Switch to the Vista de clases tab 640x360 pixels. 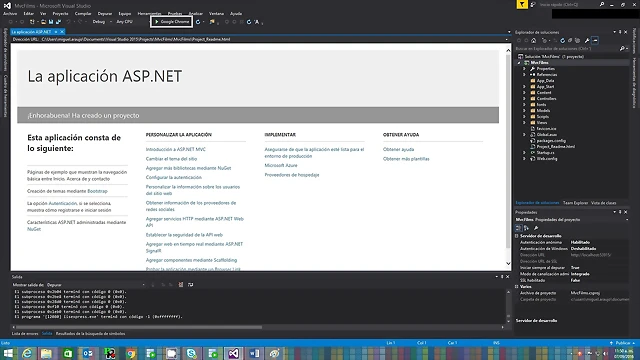(x=604, y=203)
